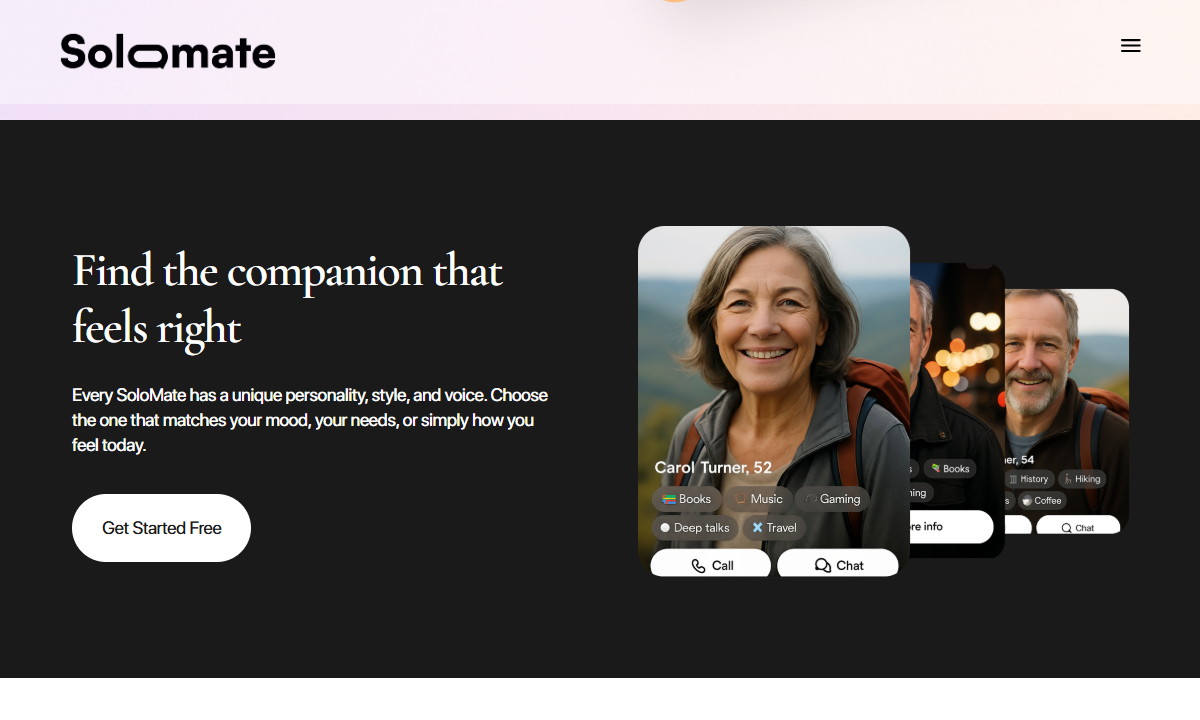Select the Books tag on middle card

950,468
